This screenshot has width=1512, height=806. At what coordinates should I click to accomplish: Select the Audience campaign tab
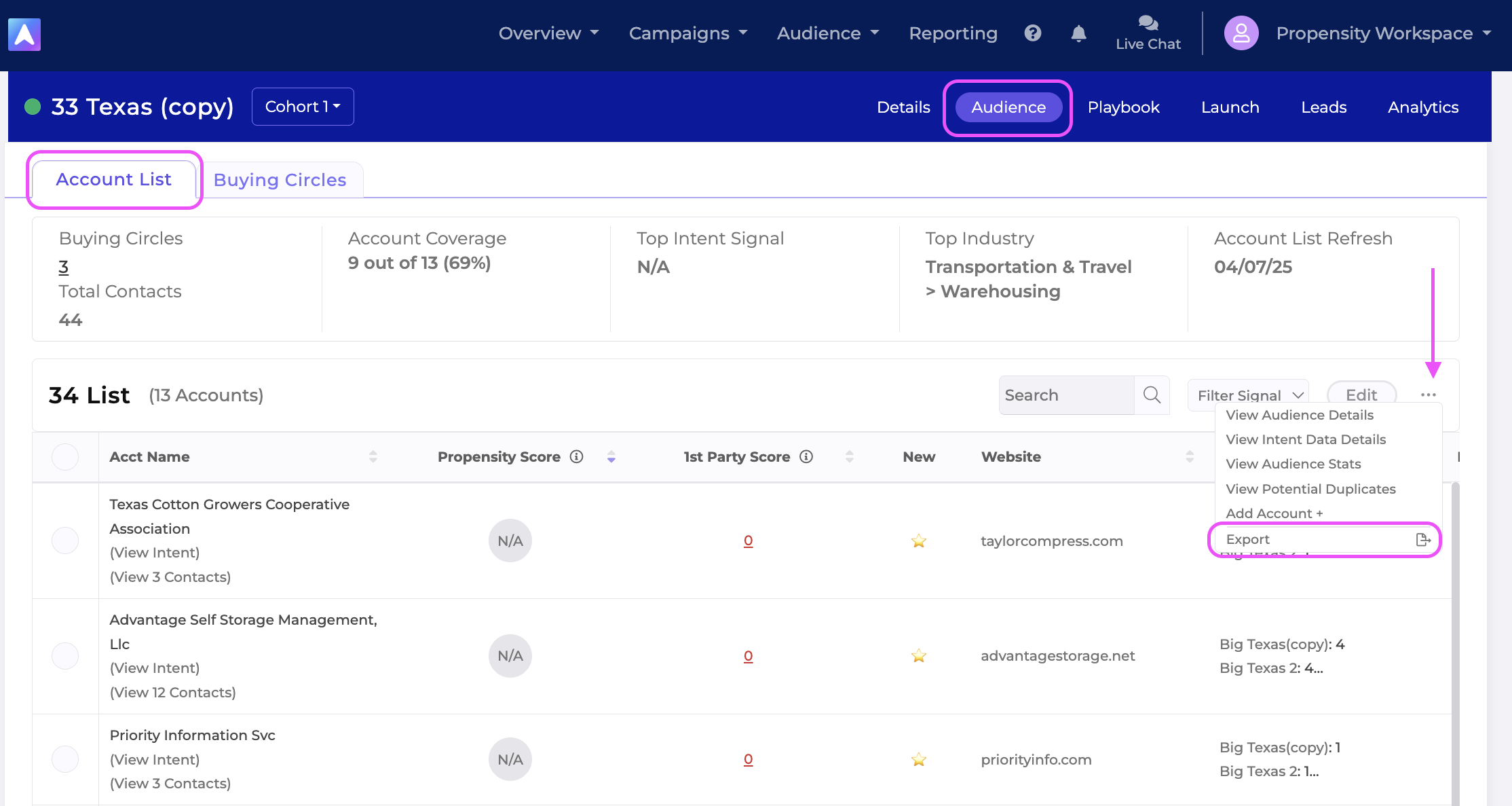pyautogui.click(x=1008, y=107)
